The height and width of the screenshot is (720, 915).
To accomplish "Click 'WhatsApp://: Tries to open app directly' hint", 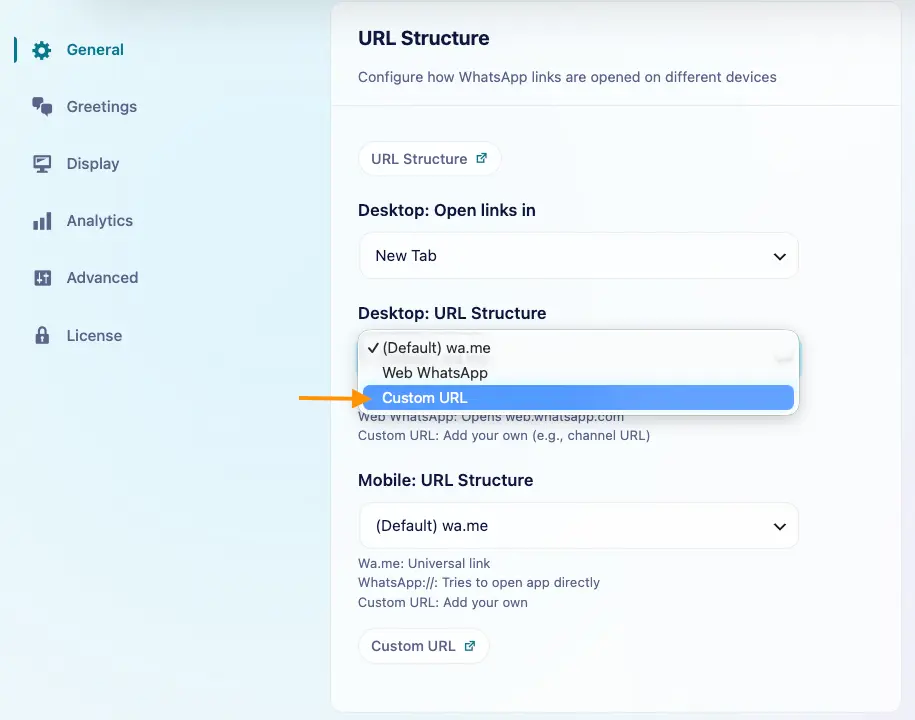I will pyautogui.click(x=479, y=582).
